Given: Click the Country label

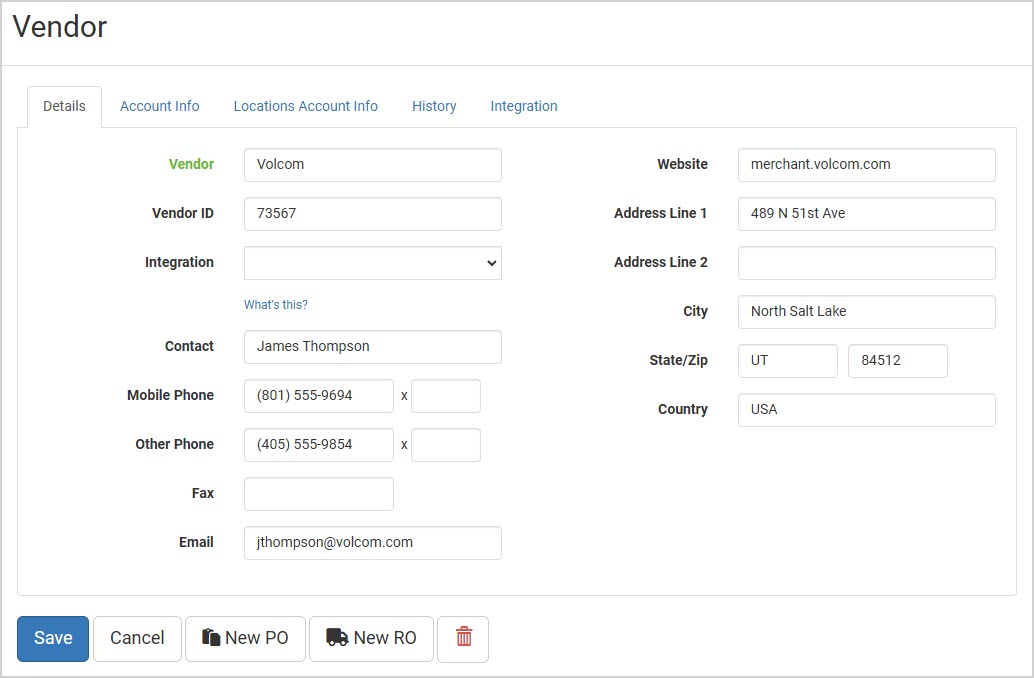Looking at the screenshot, I should [683, 409].
